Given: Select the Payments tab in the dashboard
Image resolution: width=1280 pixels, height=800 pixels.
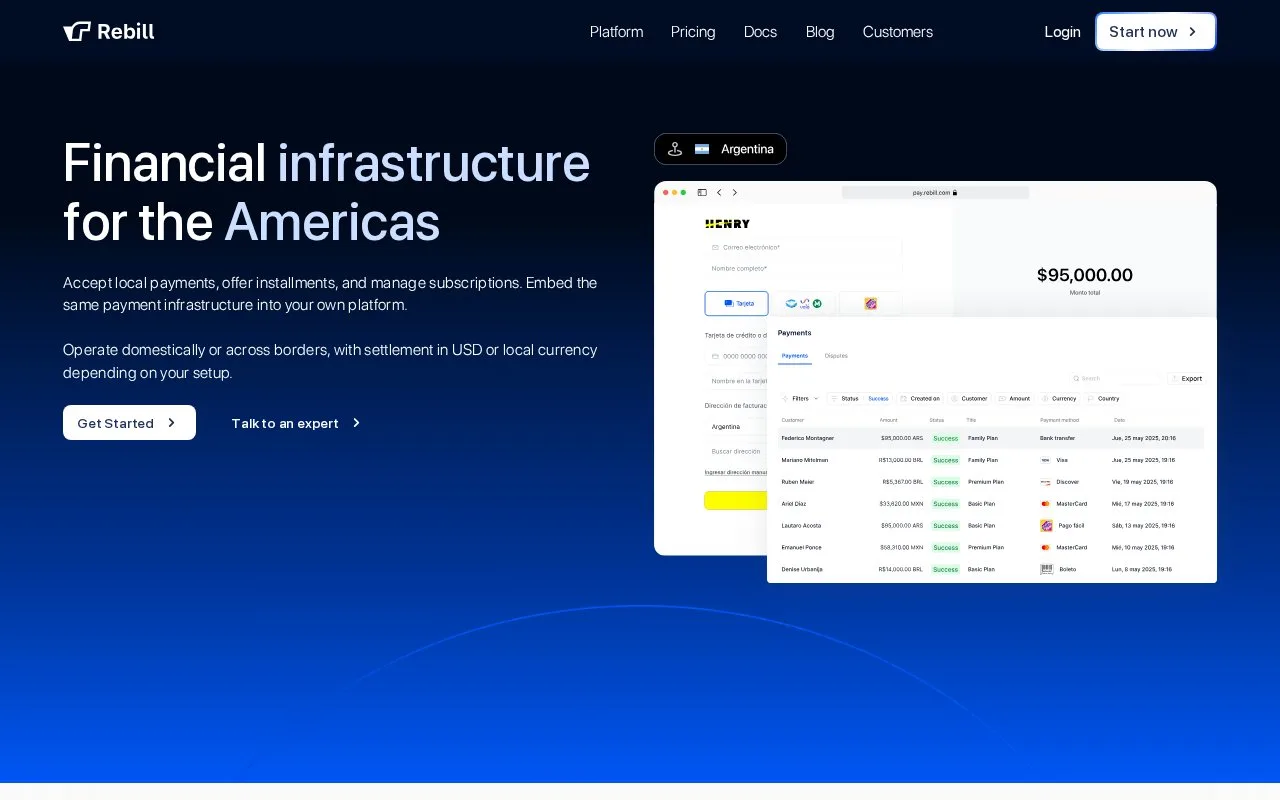Looking at the screenshot, I should point(795,356).
